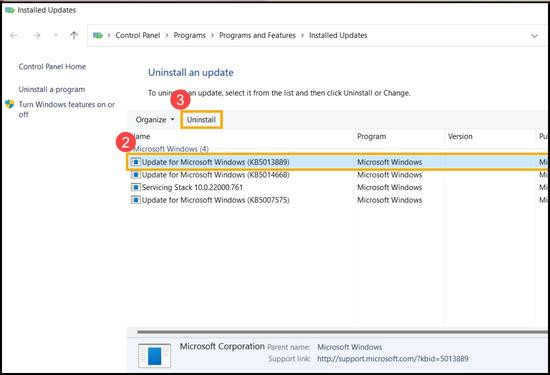Open Uninstall a program link

52,89
